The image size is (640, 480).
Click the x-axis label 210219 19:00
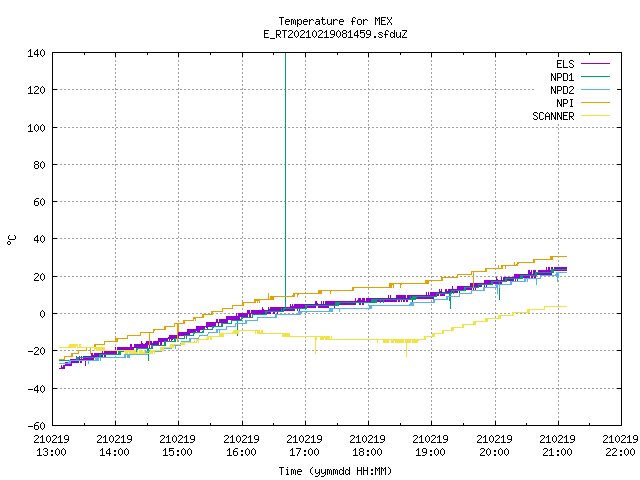(431, 446)
